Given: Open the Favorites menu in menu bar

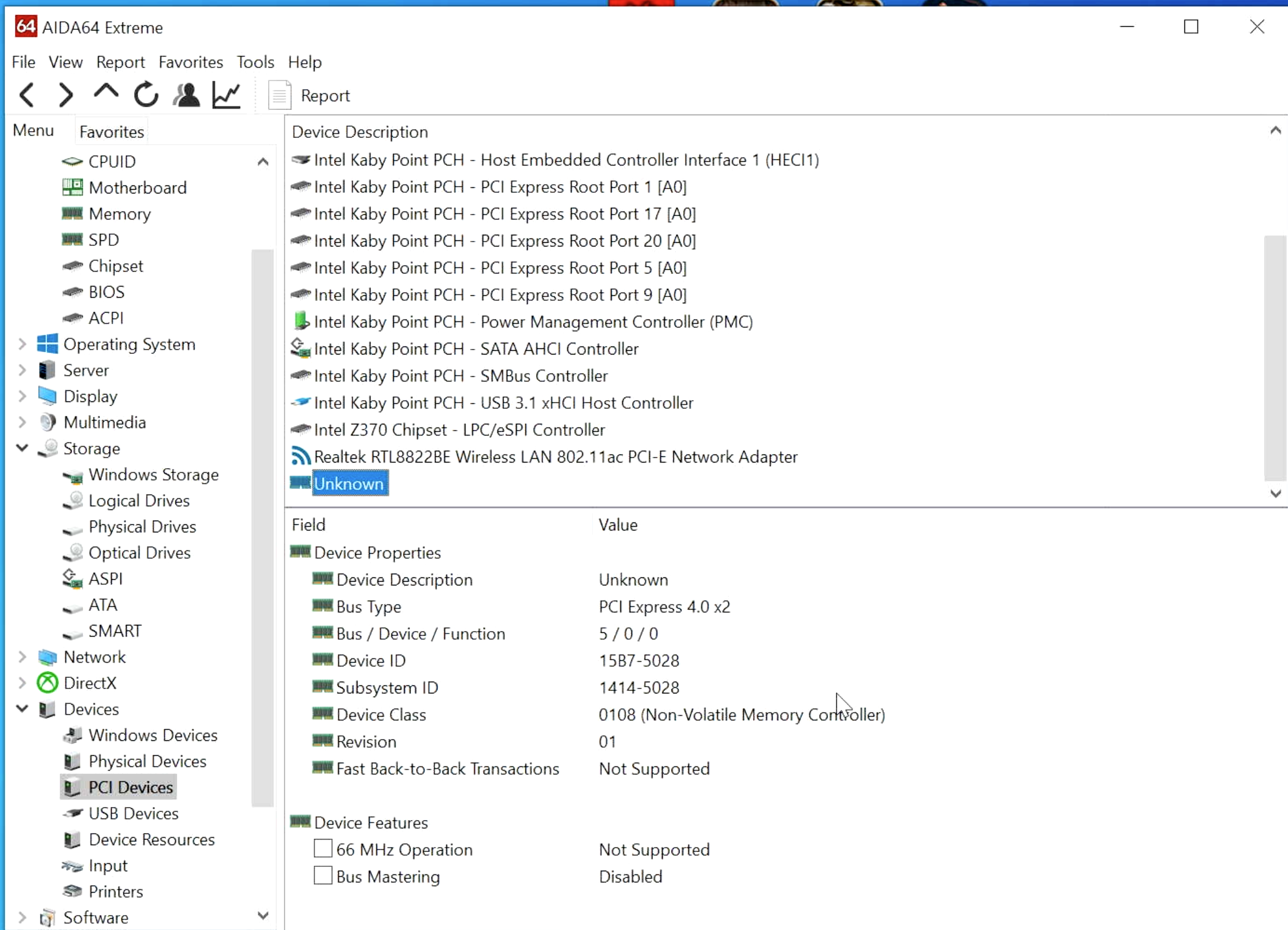Looking at the screenshot, I should tap(191, 62).
